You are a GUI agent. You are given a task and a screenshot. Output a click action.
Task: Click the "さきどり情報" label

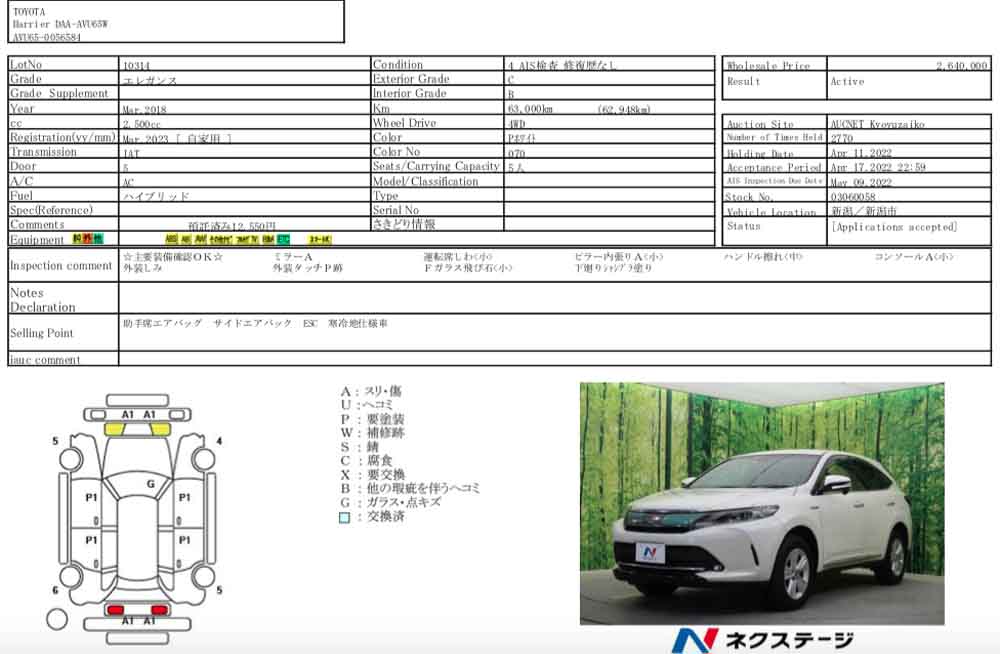point(404,225)
